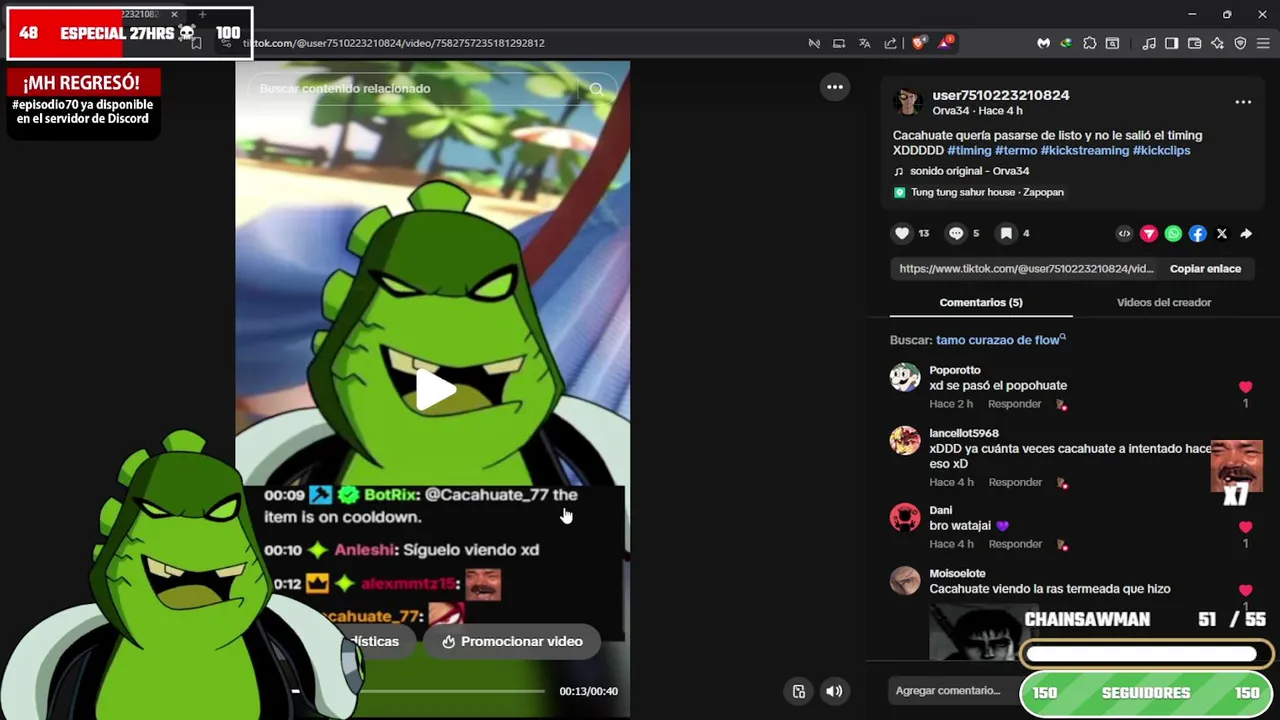This screenshot has width=1280, height=720.
Task: Reply to Dani's comment
Action: pos(1014,544)
